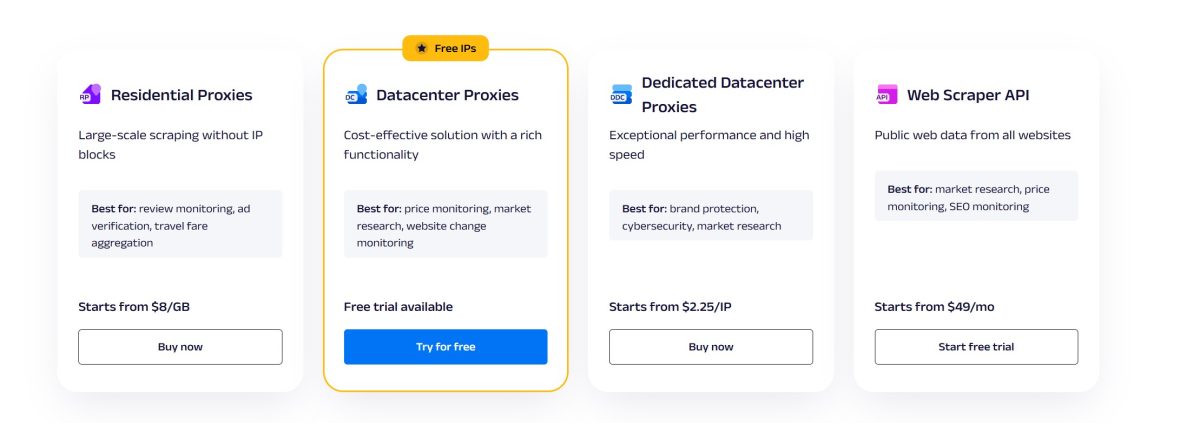The height and width of the screenshot is (423, 1200).
Task: Click Web Scraper API 'Best for' info box
Action: click(976, 197)
